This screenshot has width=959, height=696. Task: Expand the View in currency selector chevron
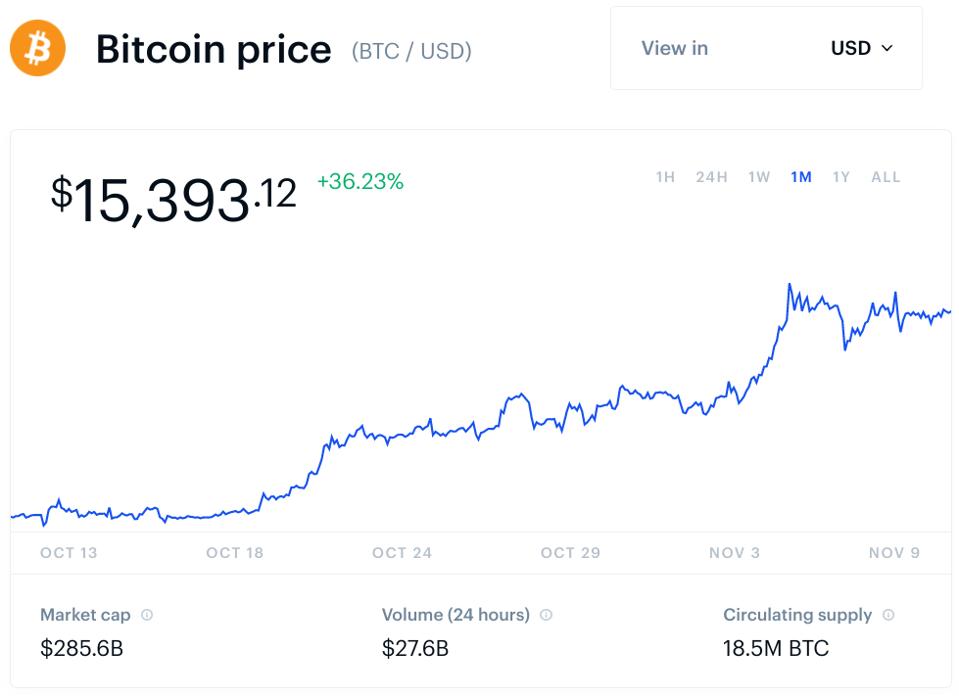coord(887,48)
